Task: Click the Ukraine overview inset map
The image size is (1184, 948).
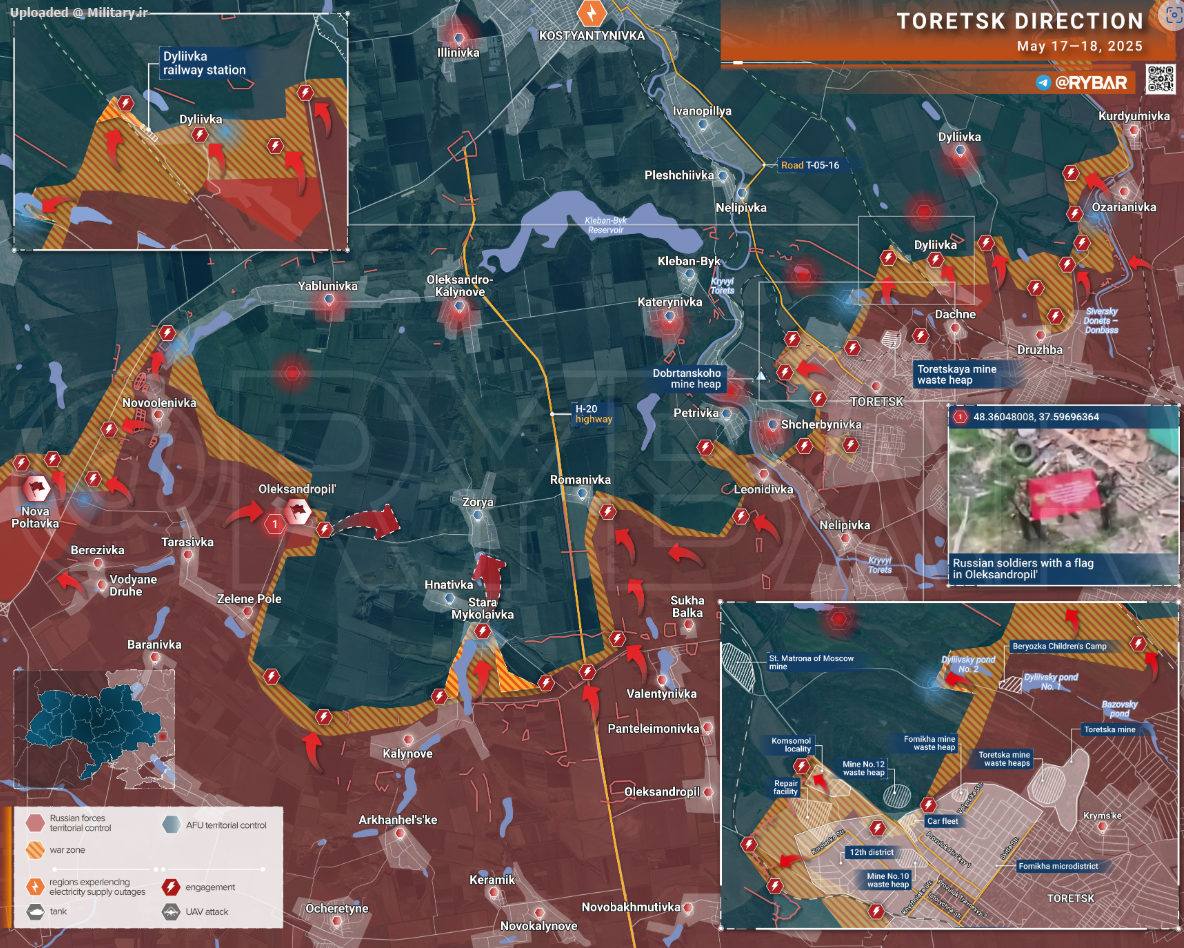Action: click(94, 729)
